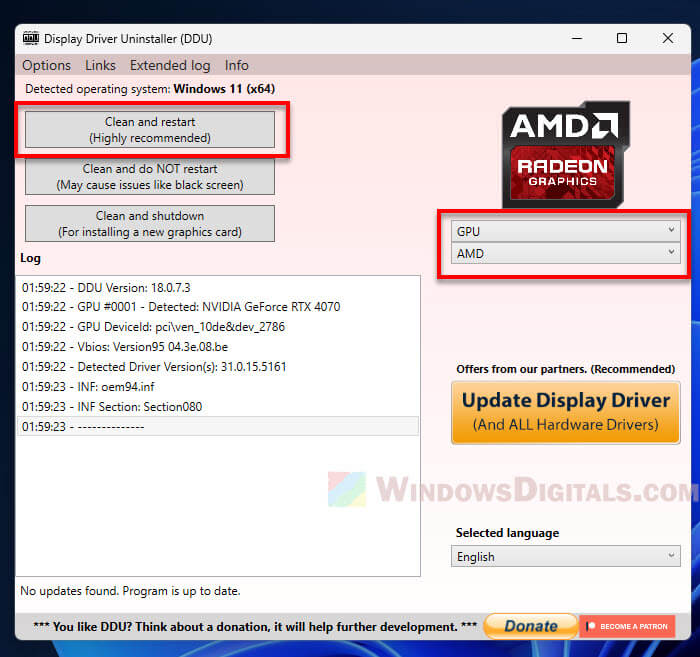Screen dimensions: 700x657
Task: Open the Extended log menu
Action: [170, 65]
